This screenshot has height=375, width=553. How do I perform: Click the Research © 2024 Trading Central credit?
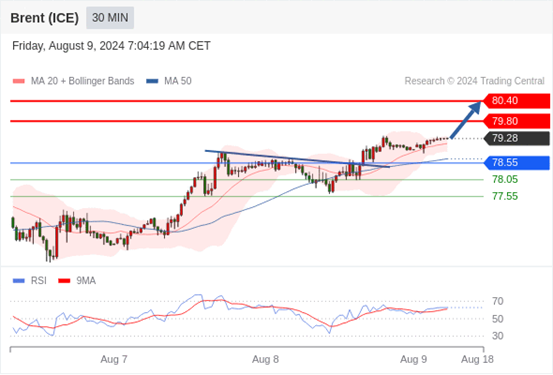pos(474,81)
